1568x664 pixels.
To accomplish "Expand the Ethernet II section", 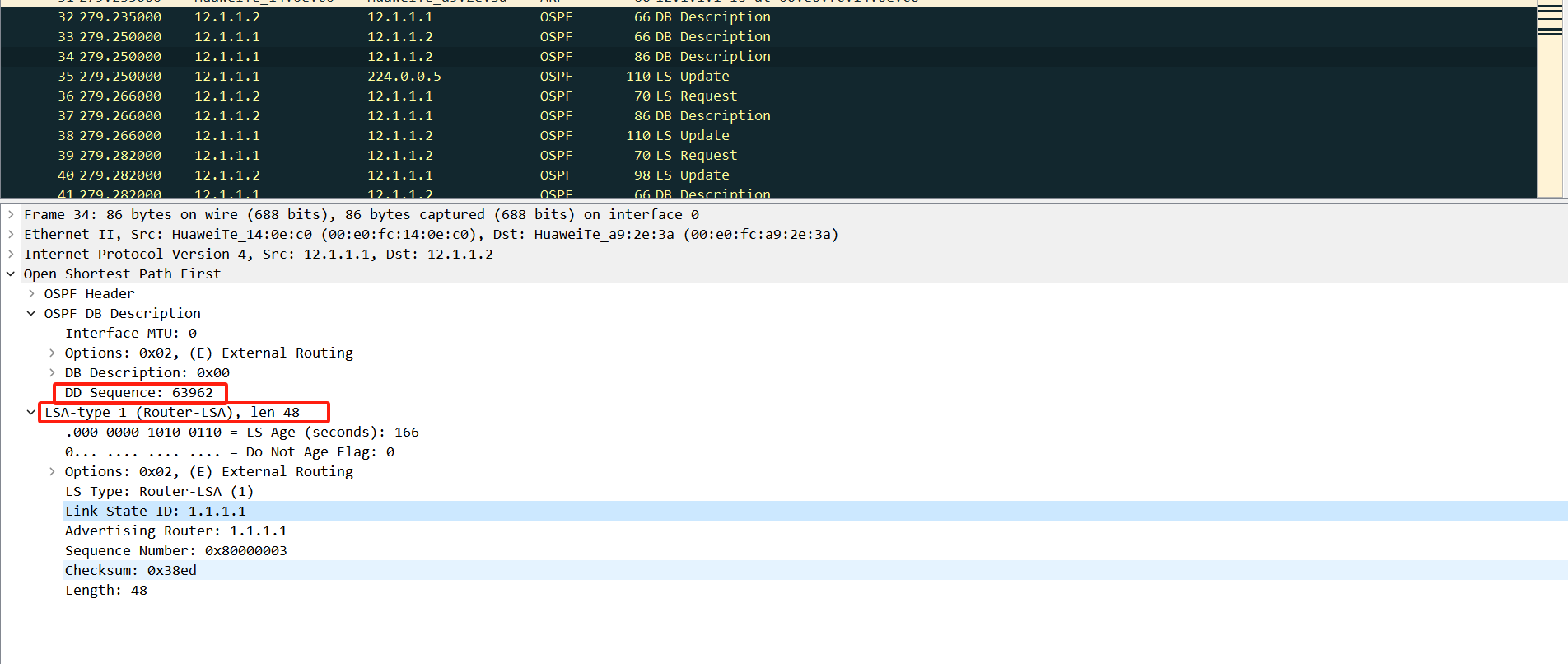I will click(x=11, y=234).
